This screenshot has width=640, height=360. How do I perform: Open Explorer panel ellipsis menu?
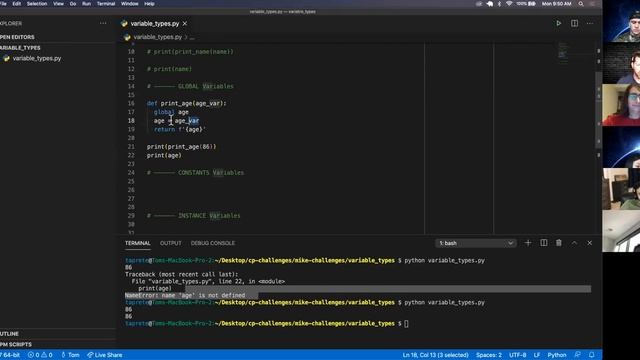pyautogui.click(x=103, y=23)
